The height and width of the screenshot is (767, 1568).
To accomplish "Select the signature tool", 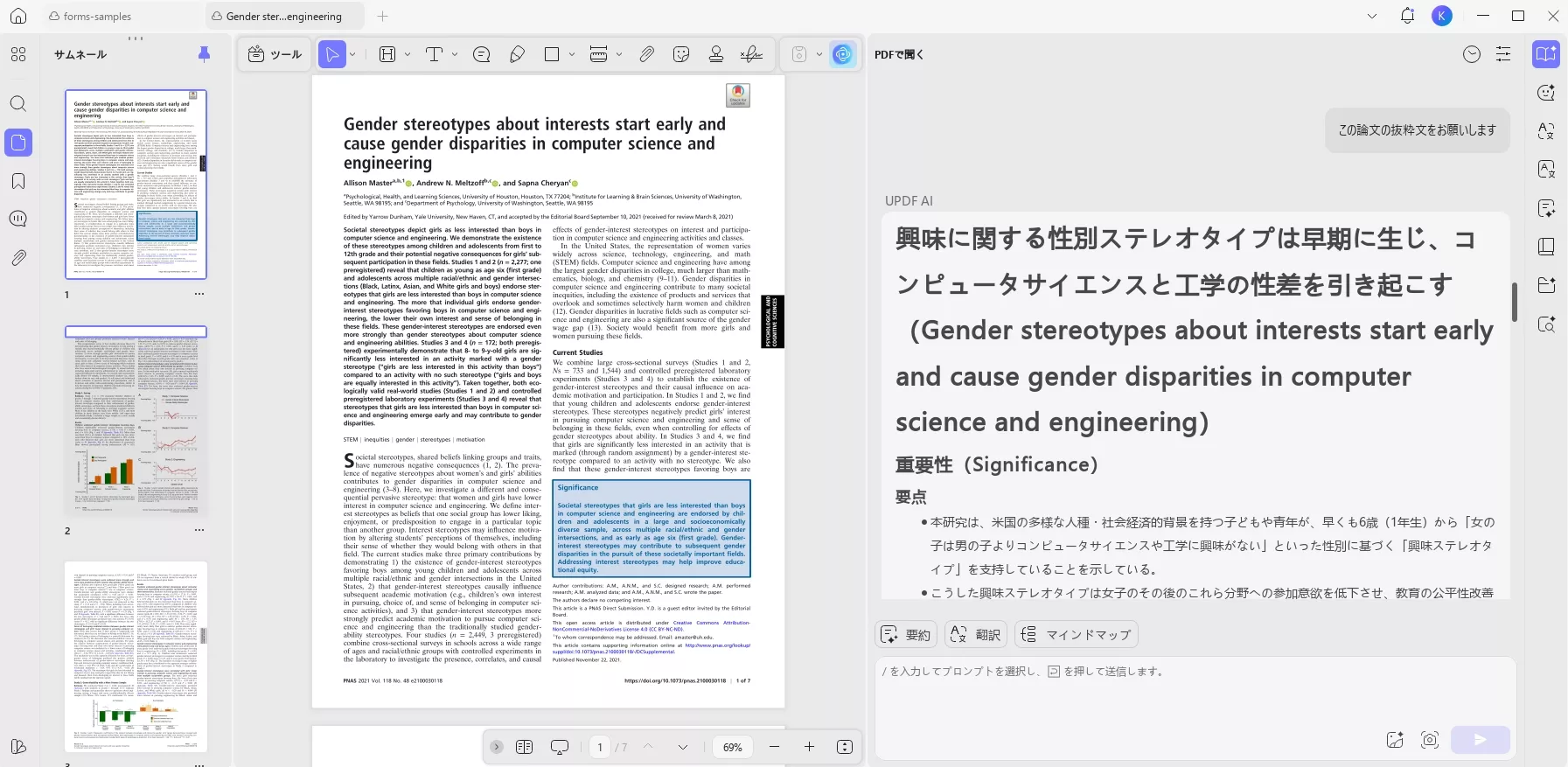I will pos(751,54).
